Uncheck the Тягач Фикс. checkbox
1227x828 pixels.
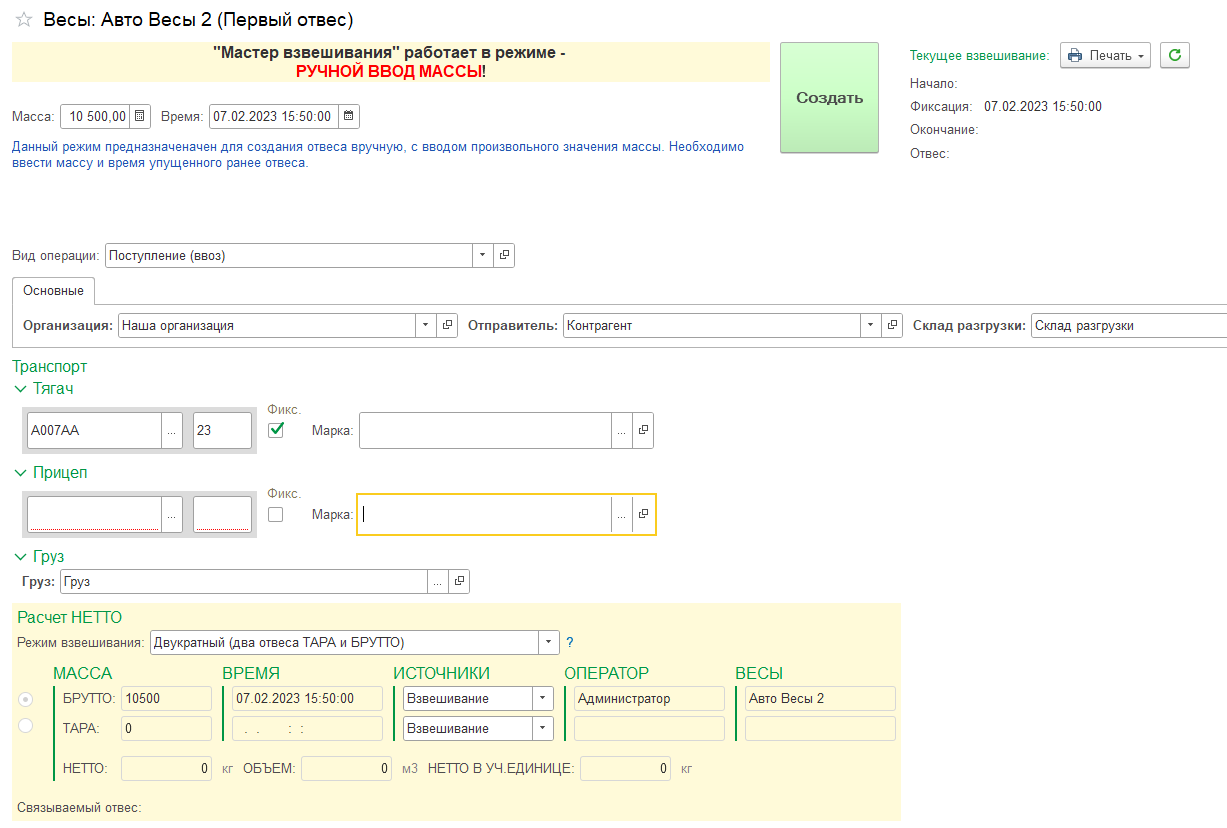point(276,430)
